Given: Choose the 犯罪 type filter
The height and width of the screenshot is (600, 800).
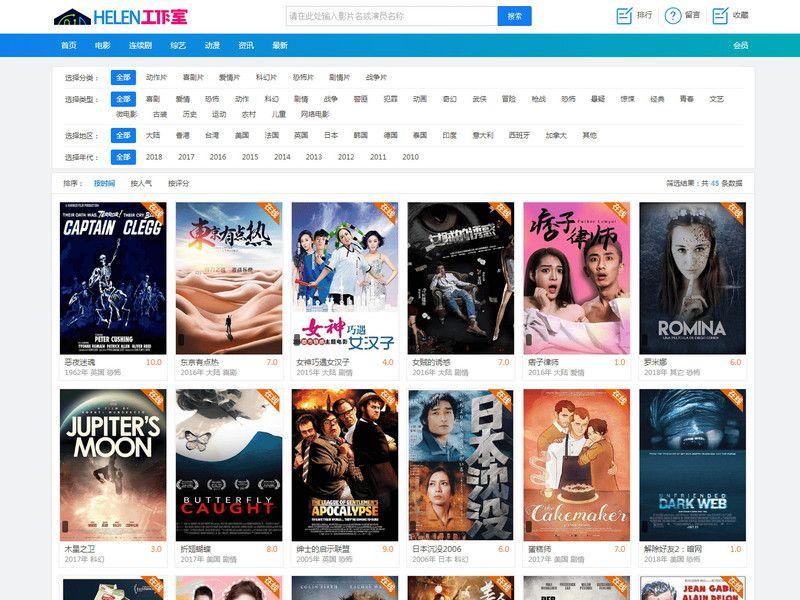Looking at the screenshot, I should coord(390,99).
